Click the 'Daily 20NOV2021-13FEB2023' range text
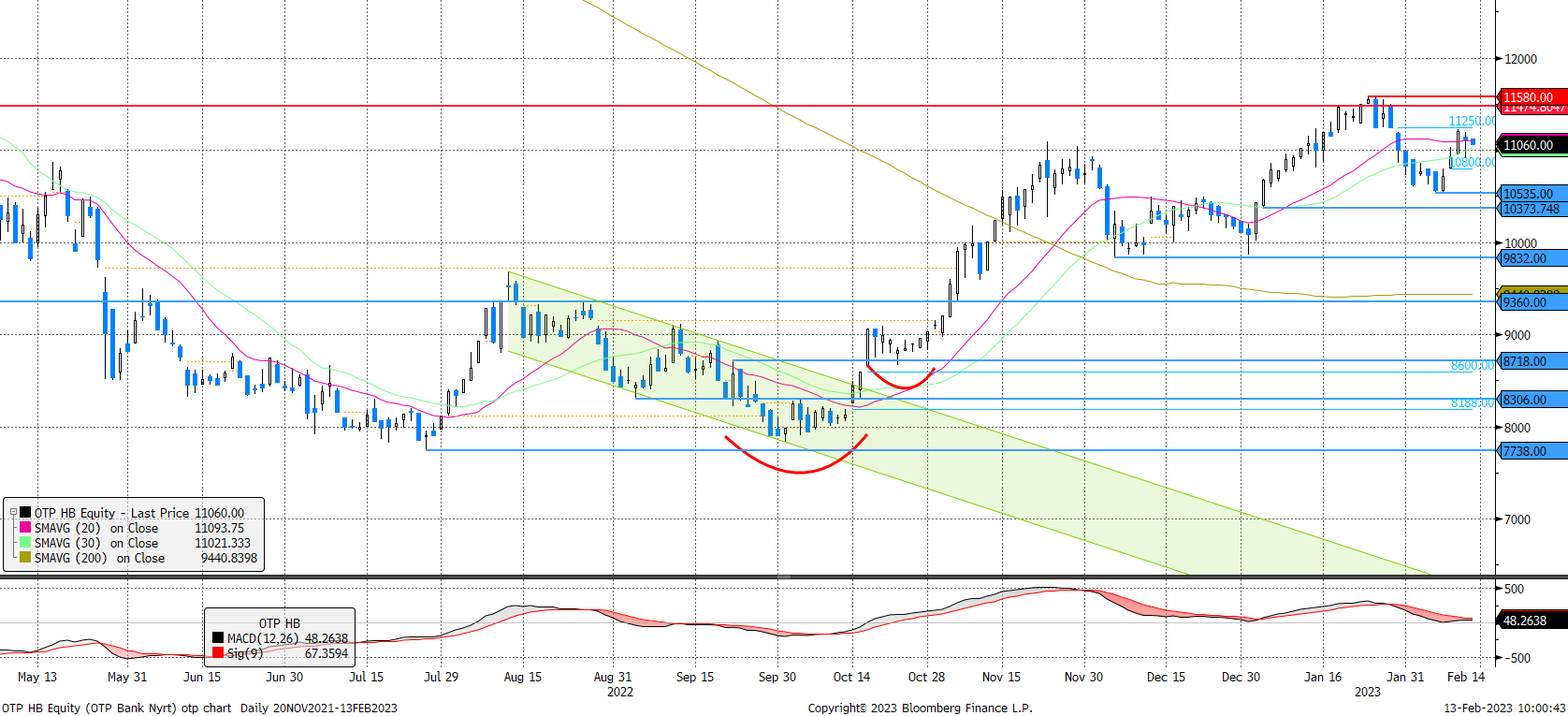The height and width of the screenshot is (716, 1568). click(318, 708)
